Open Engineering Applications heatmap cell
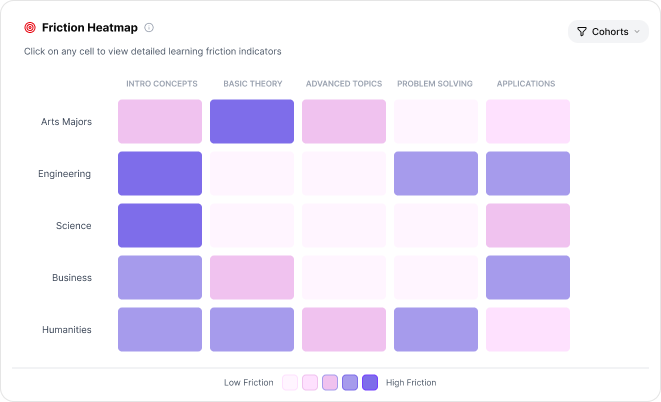Viewport: 661px width, 402px height. pos(528,174)
